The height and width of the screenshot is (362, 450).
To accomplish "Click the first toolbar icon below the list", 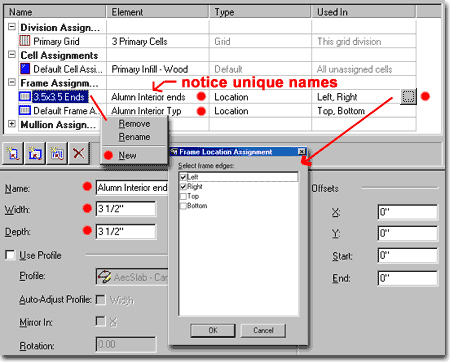I will pyautogui.click(x=13, y=153).
